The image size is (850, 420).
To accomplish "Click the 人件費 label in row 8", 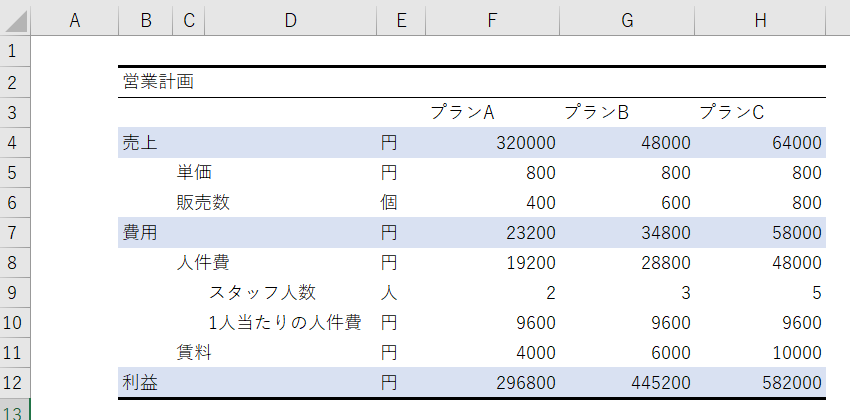I will click(203, 263).
